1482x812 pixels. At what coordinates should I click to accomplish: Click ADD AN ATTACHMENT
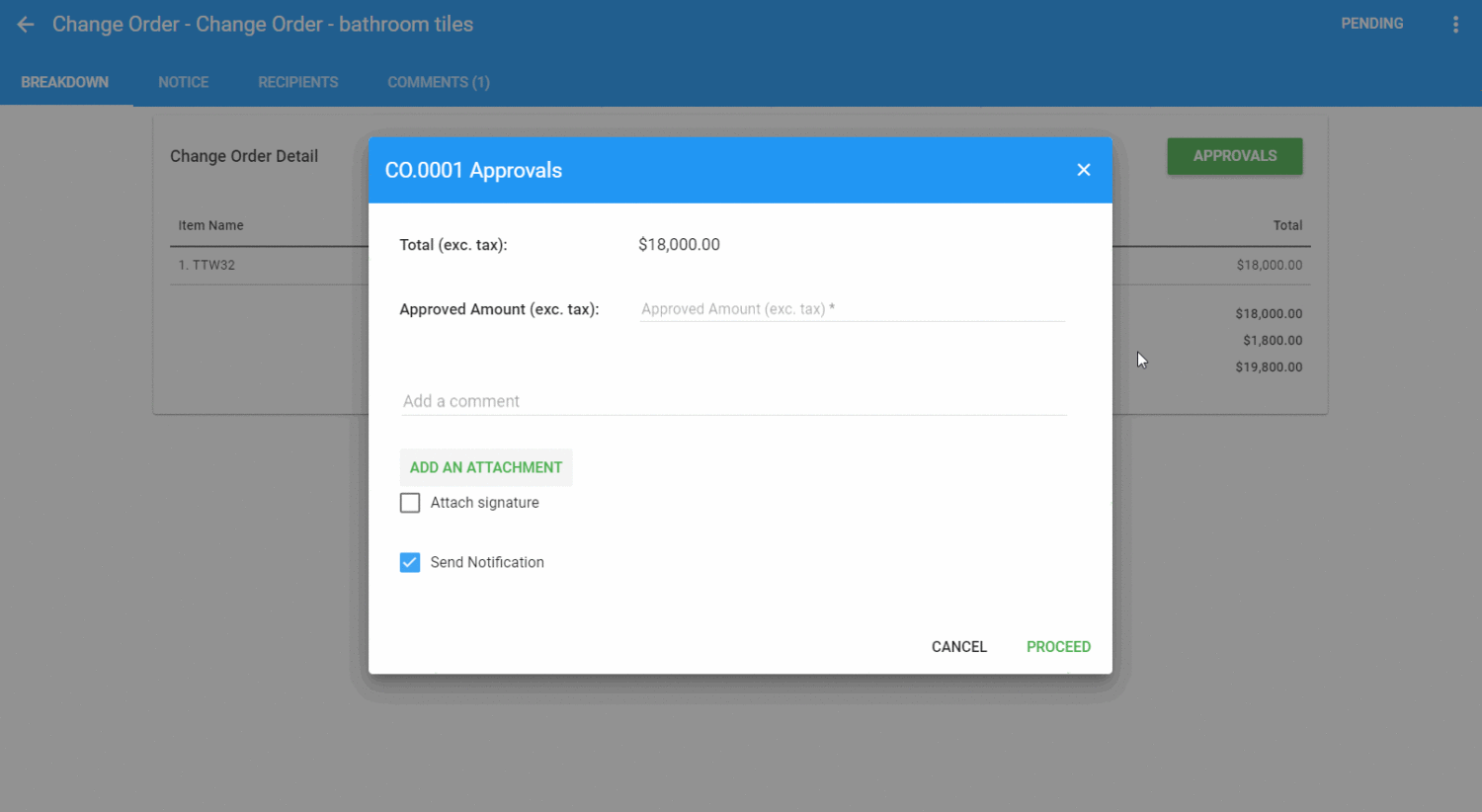click(x=485, y=466)
